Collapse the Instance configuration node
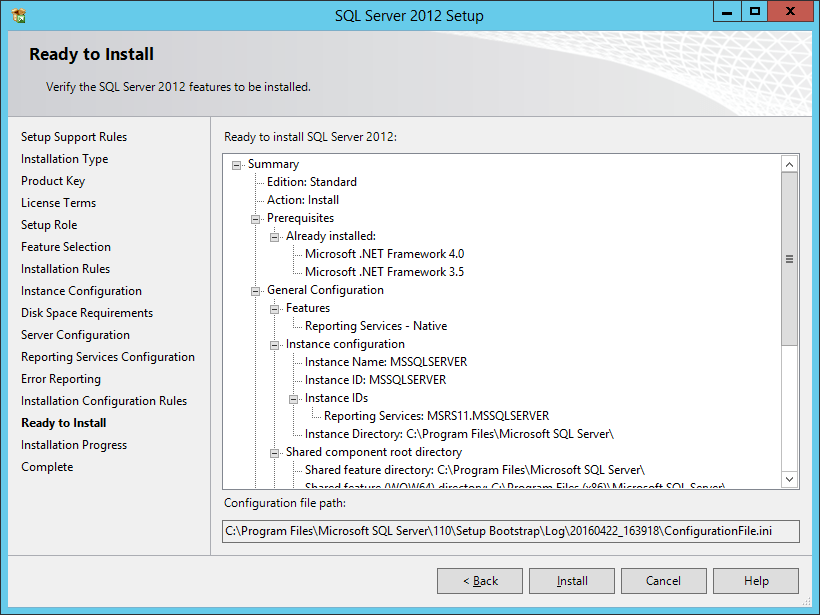 (x=273, y=343)
